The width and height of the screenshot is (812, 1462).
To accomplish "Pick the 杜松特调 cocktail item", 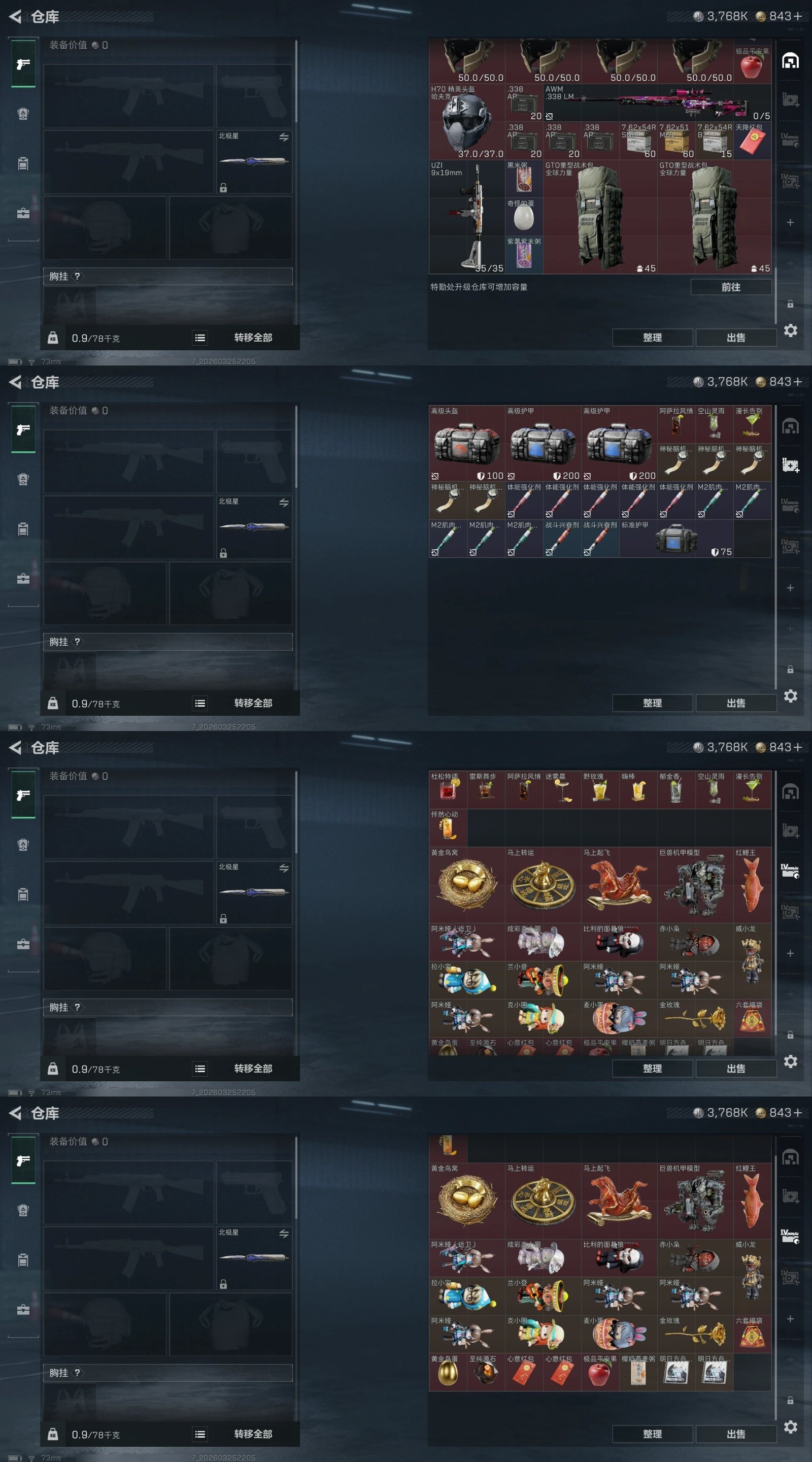I will pos(448,789).
